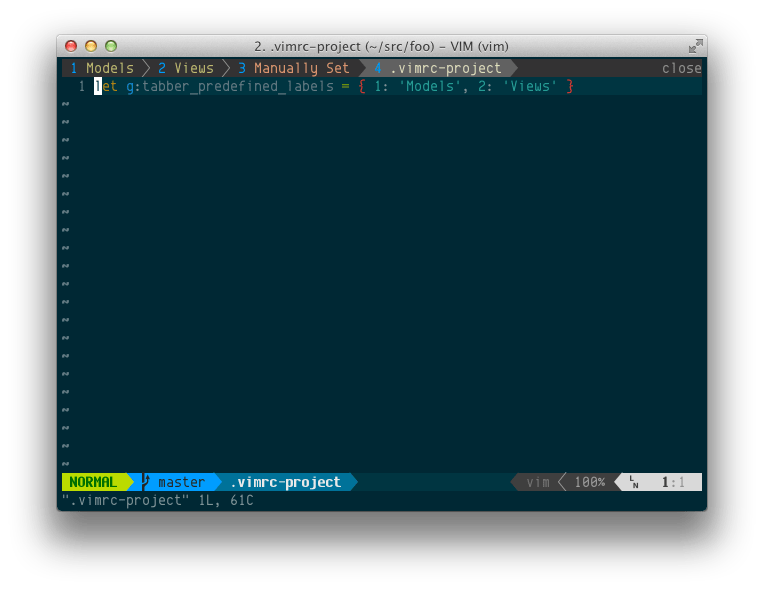Click the opening red curly brace
The image size is (764, 590).
[x=362, y=86]
